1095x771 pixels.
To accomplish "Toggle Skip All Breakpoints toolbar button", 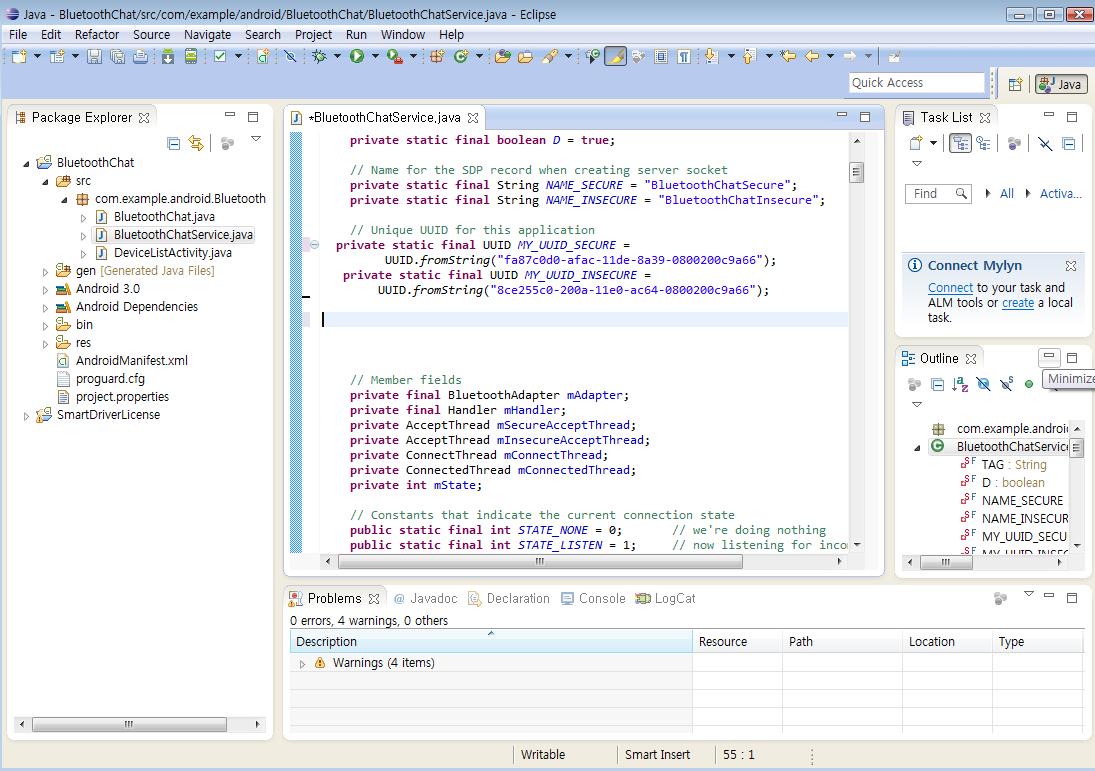I will click(x=290, y=57).
